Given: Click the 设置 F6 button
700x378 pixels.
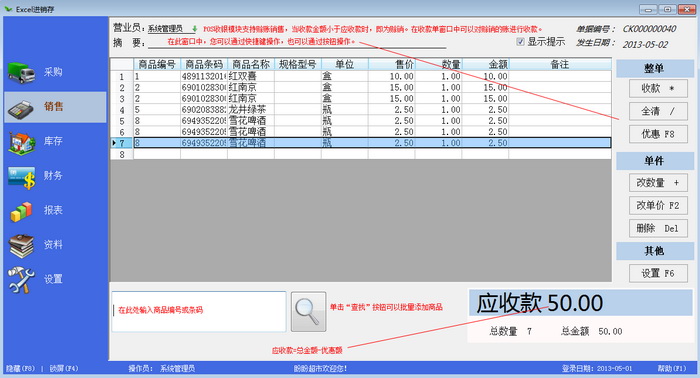Looking at the screenshot, I should pyautogui.click(x=658, y=273).
